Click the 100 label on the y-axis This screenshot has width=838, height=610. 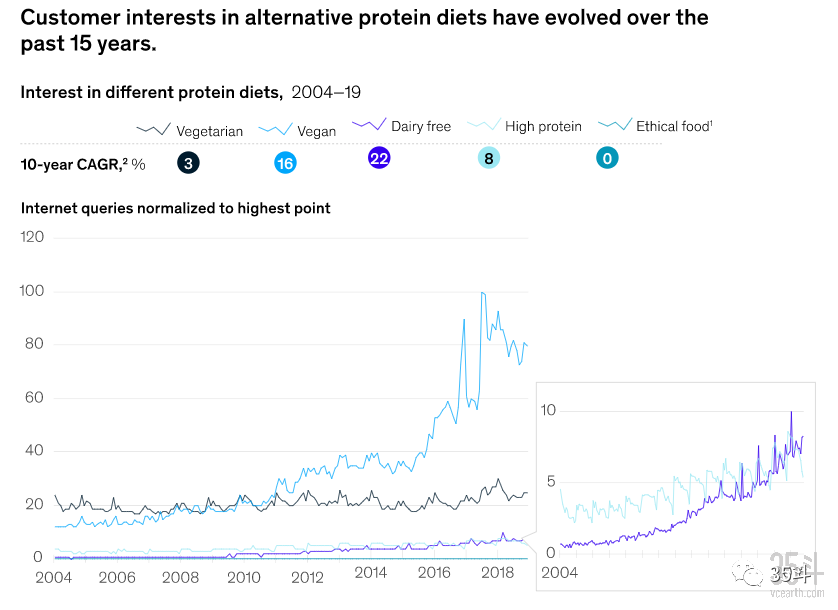pyautogui.click(x=33, y=291)
